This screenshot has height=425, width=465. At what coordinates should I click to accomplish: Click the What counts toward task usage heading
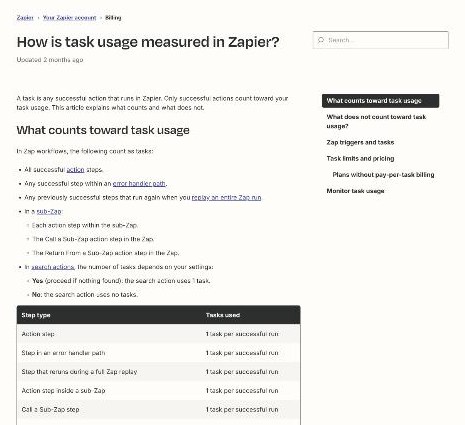103,130
